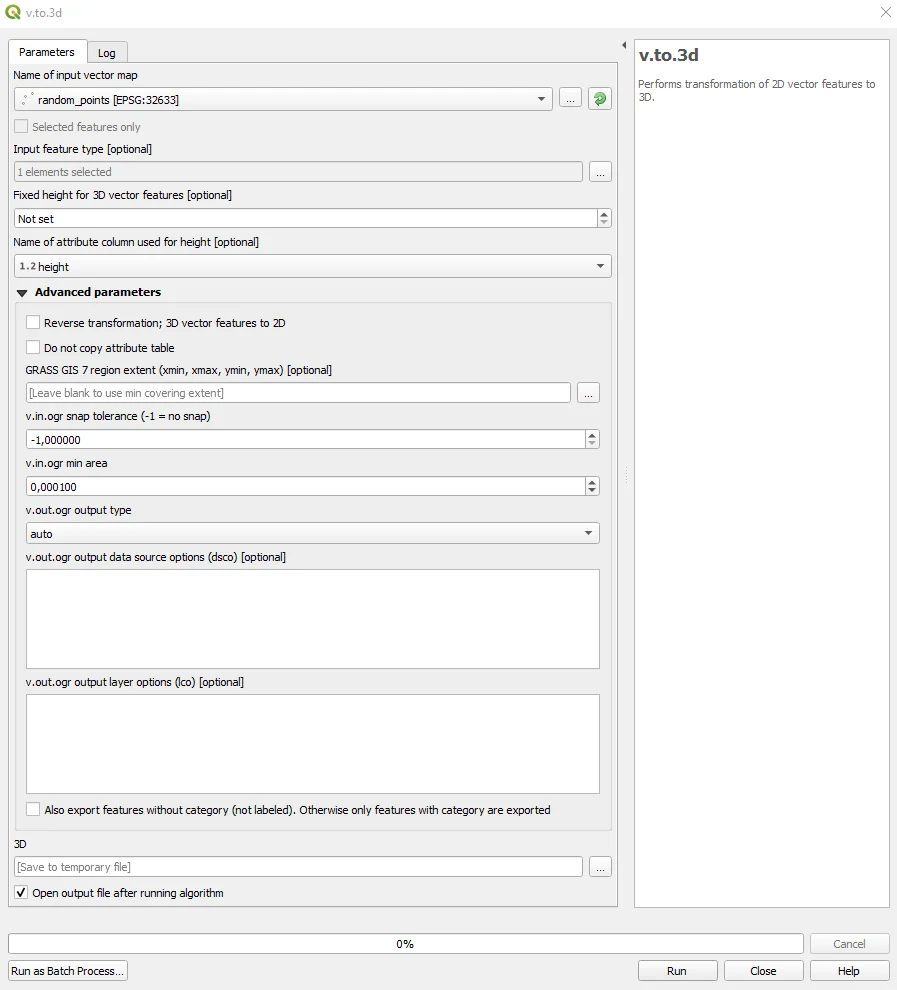
Task: Open the height attribute column dropdown
Action: (312, 266)
